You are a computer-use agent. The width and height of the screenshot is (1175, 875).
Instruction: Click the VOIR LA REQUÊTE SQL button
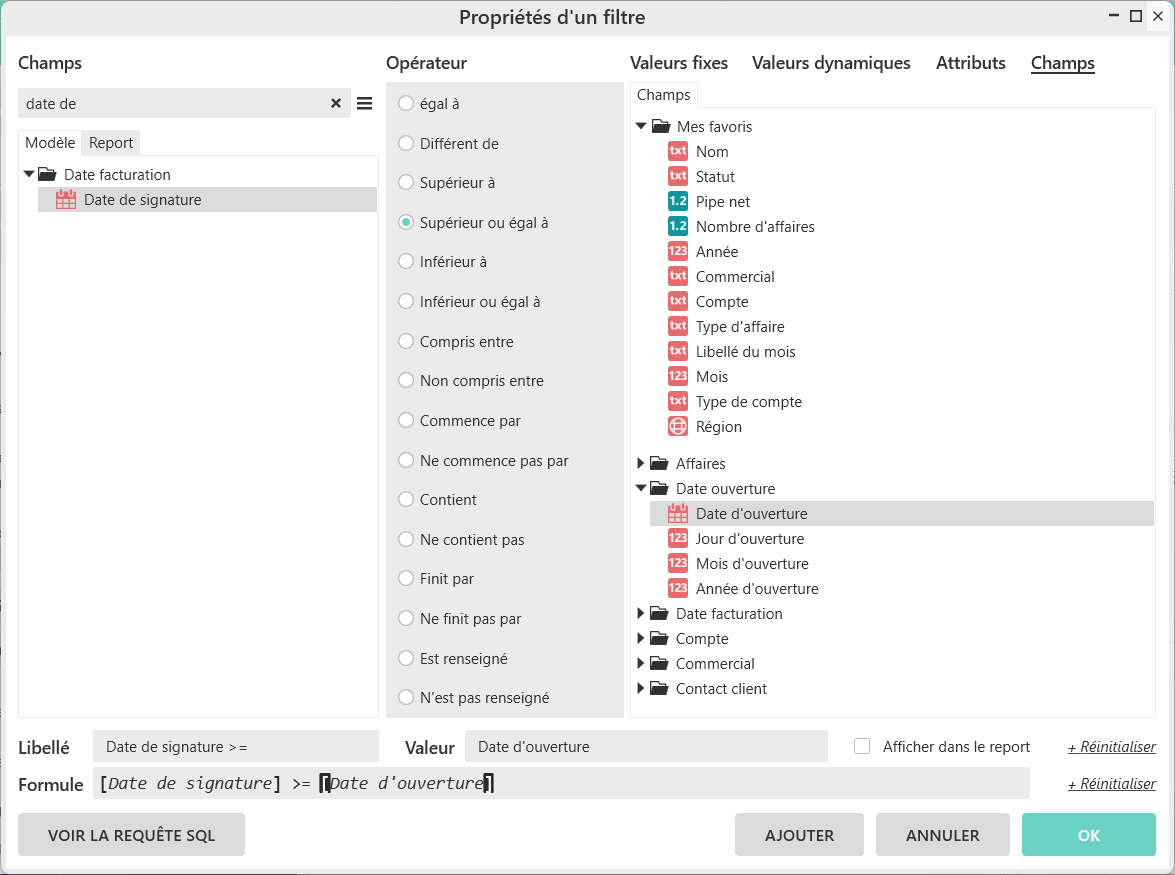click(131, 835)
